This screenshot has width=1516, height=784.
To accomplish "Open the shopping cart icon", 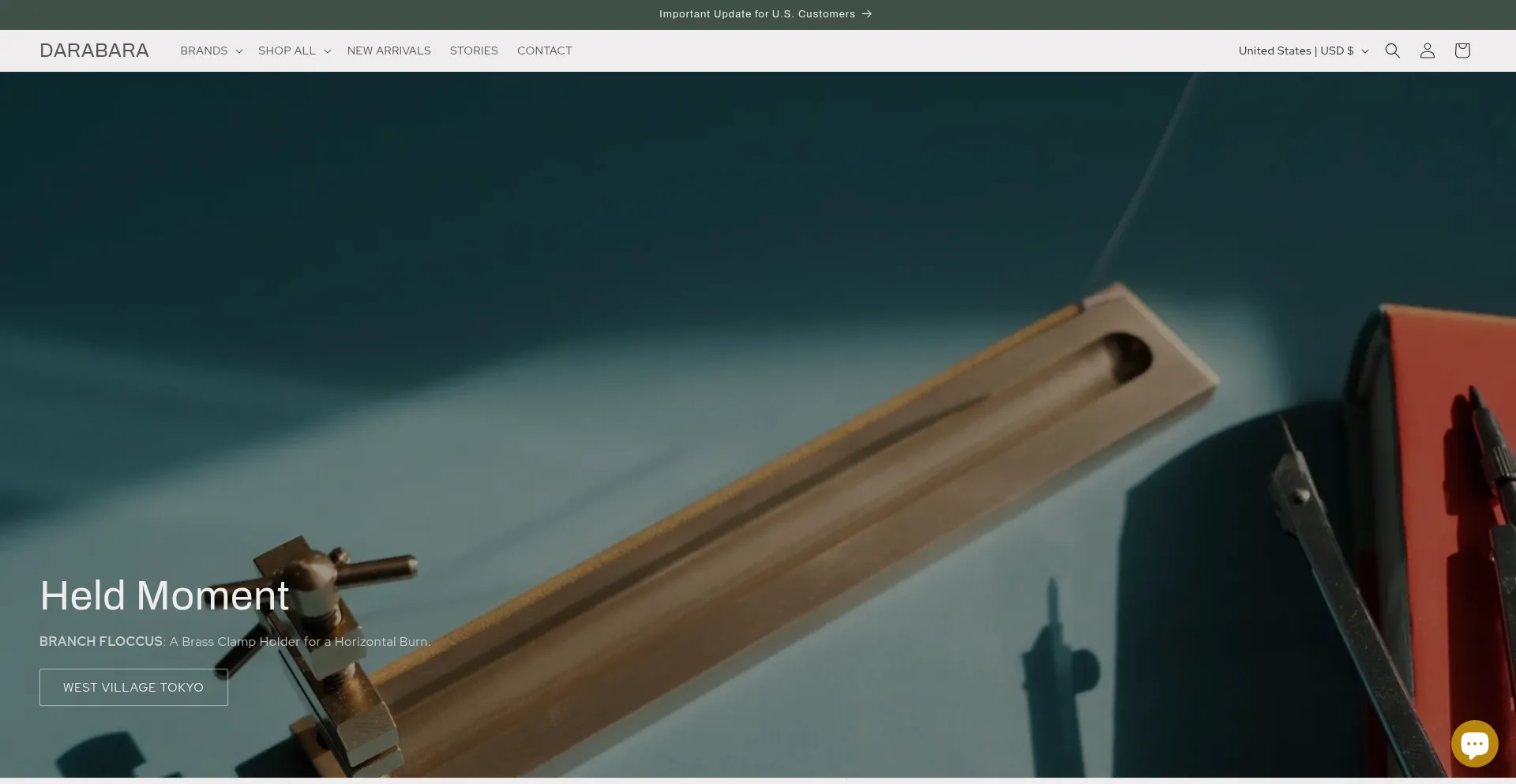I will pos(1462,51).
